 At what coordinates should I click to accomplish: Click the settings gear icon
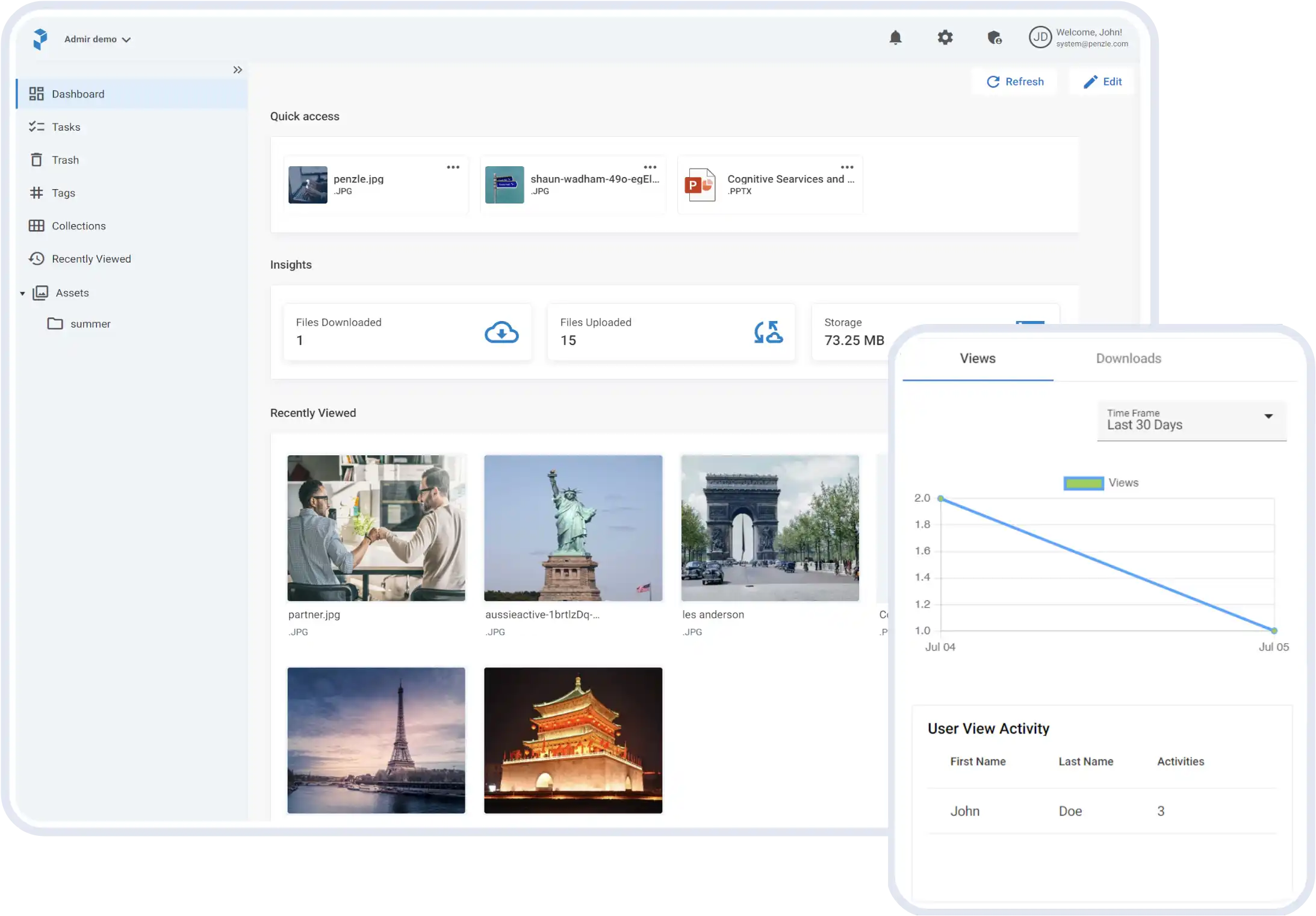point(944,38)
